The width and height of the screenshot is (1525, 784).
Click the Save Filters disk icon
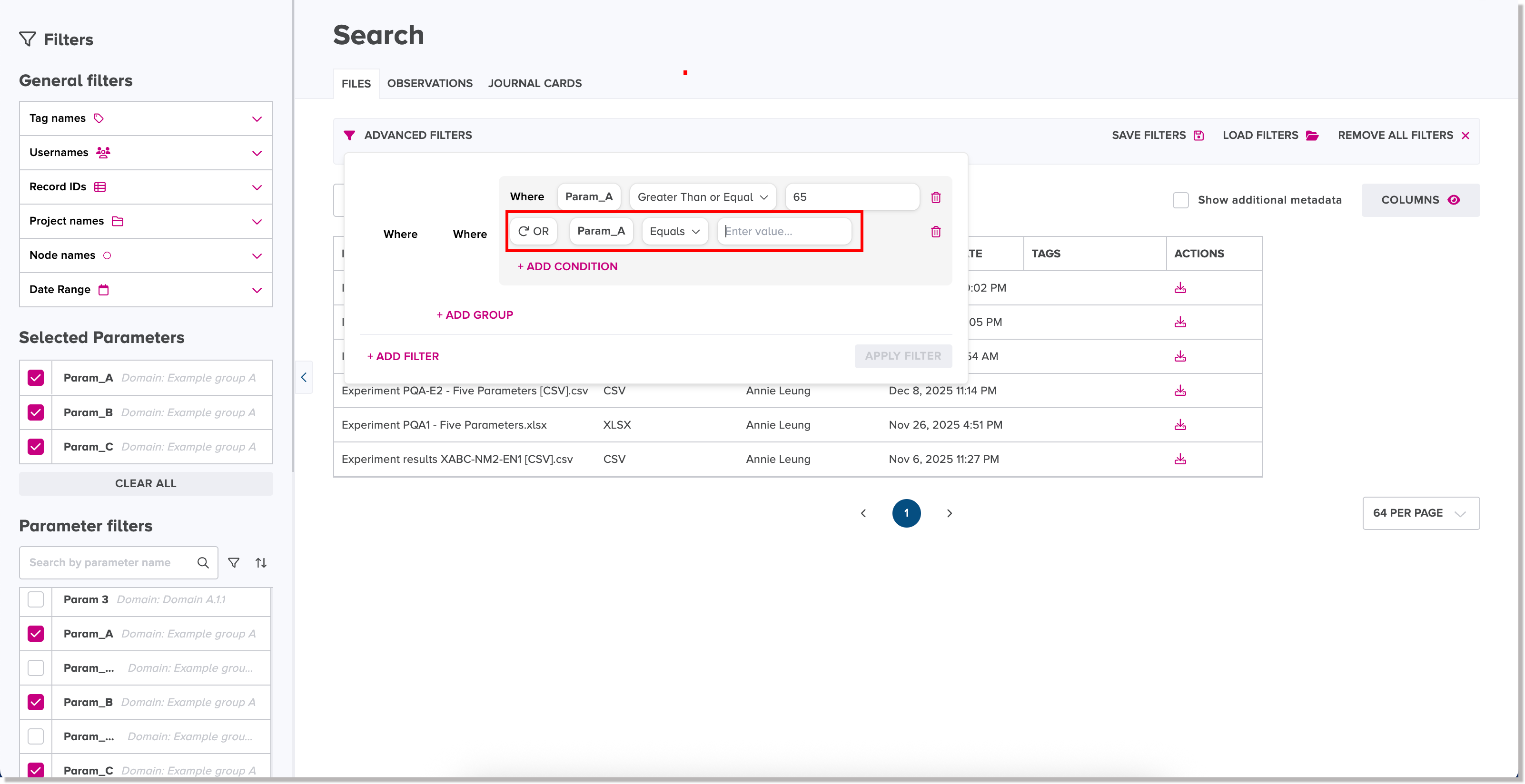point(1199,136)
